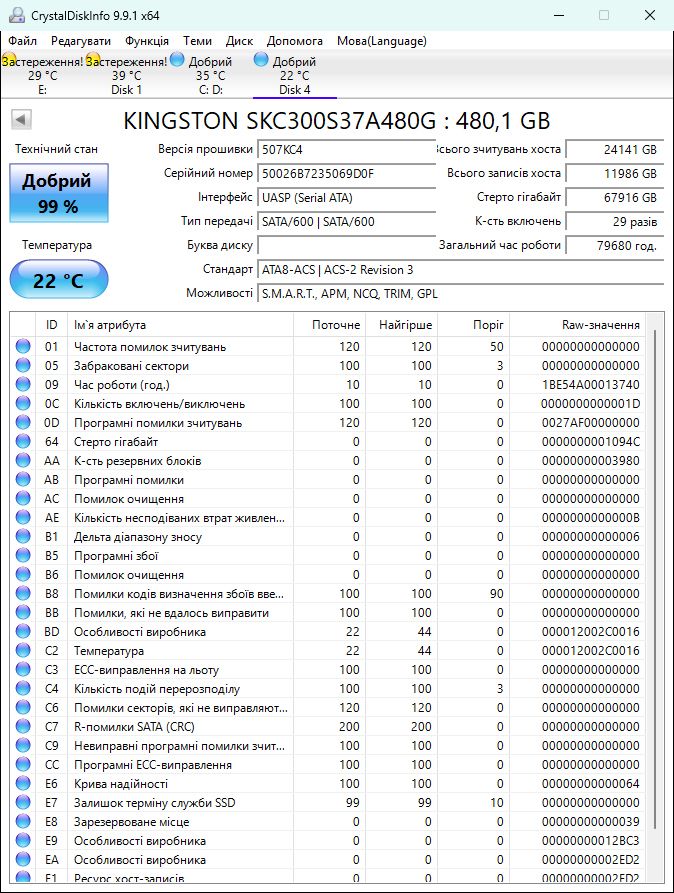Click power-on hours value 79680 год.
The height and width of the screenshot is (893, 674).
614,245
